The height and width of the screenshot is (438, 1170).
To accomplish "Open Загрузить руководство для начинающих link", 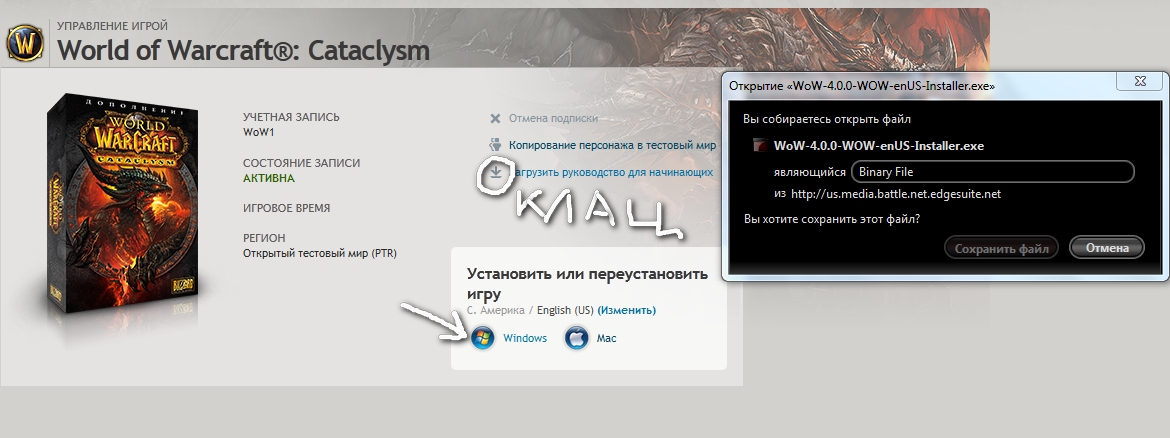I will coord(611,172).
